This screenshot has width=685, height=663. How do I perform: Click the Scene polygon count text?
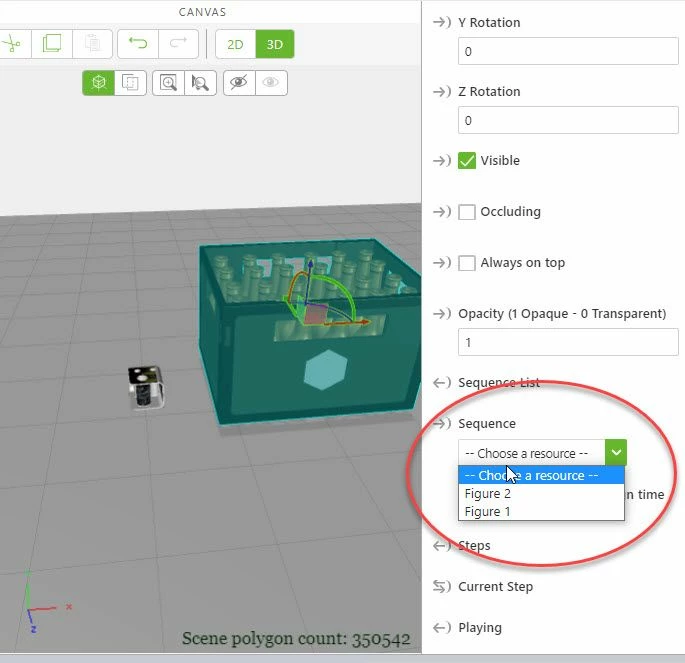pyautogui.click(x=296, y=639)
